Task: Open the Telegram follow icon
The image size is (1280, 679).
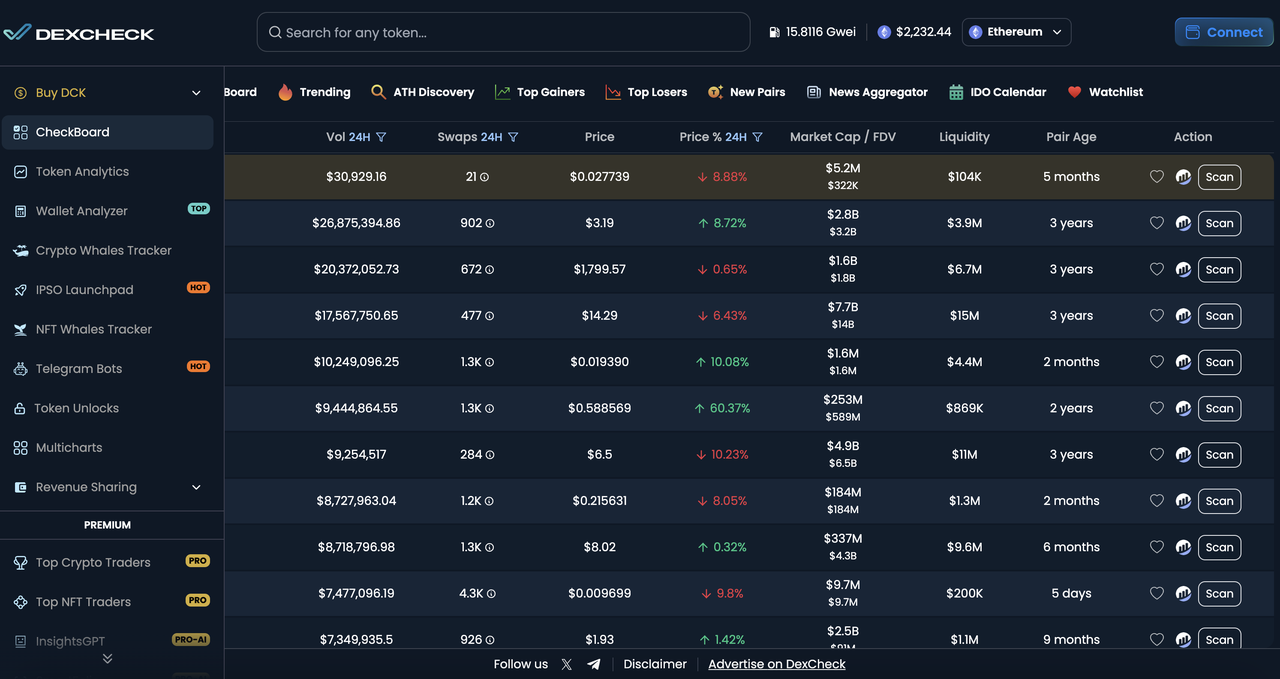Action: pos(594,664)
